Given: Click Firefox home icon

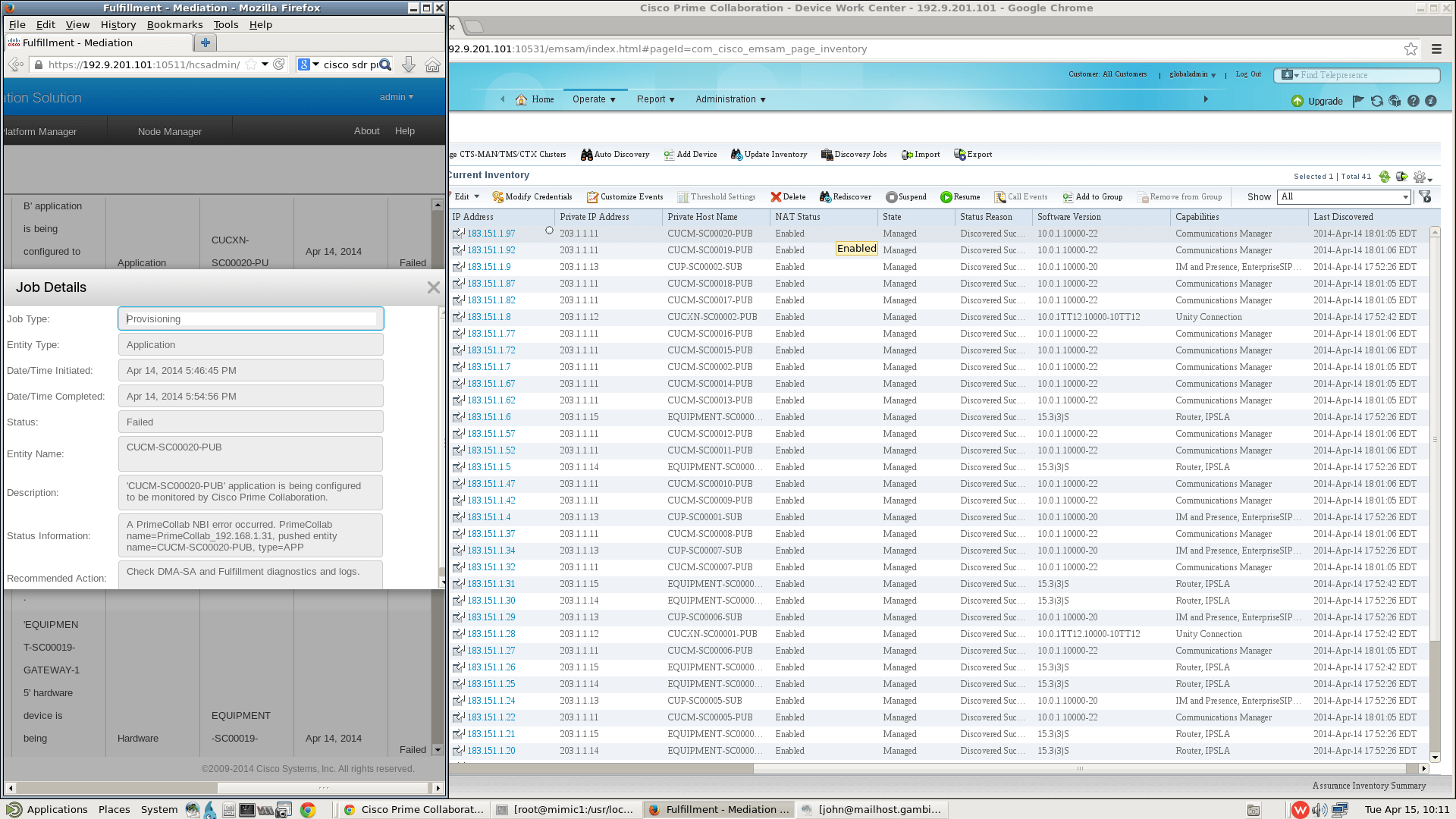Looking at the screenshot, I should [432, 65].
